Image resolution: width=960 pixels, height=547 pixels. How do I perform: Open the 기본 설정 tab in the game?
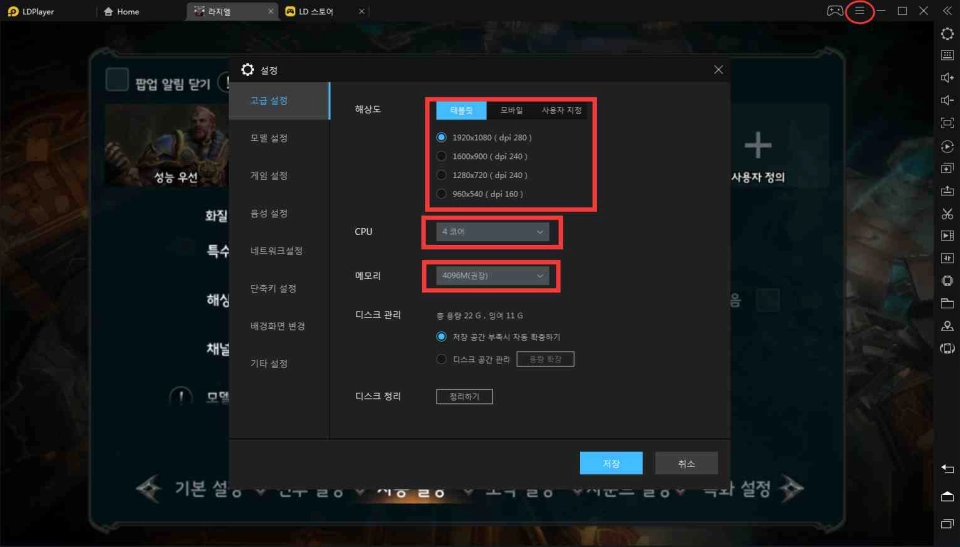[x=208, y=489]
